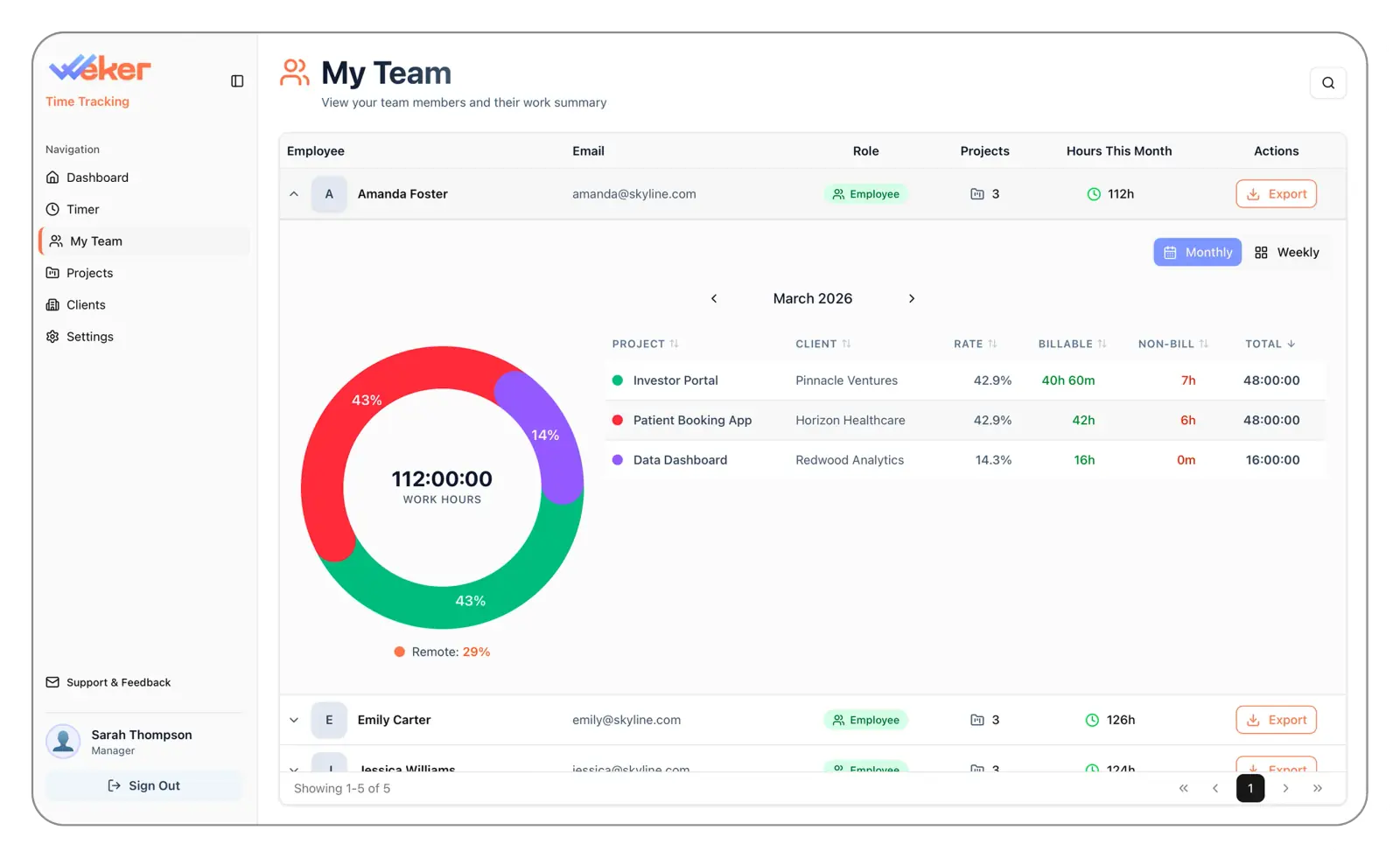Screen dimensions: 1400x858
Task: Open Clients from the sidebar icon
Action: (53, 304)
